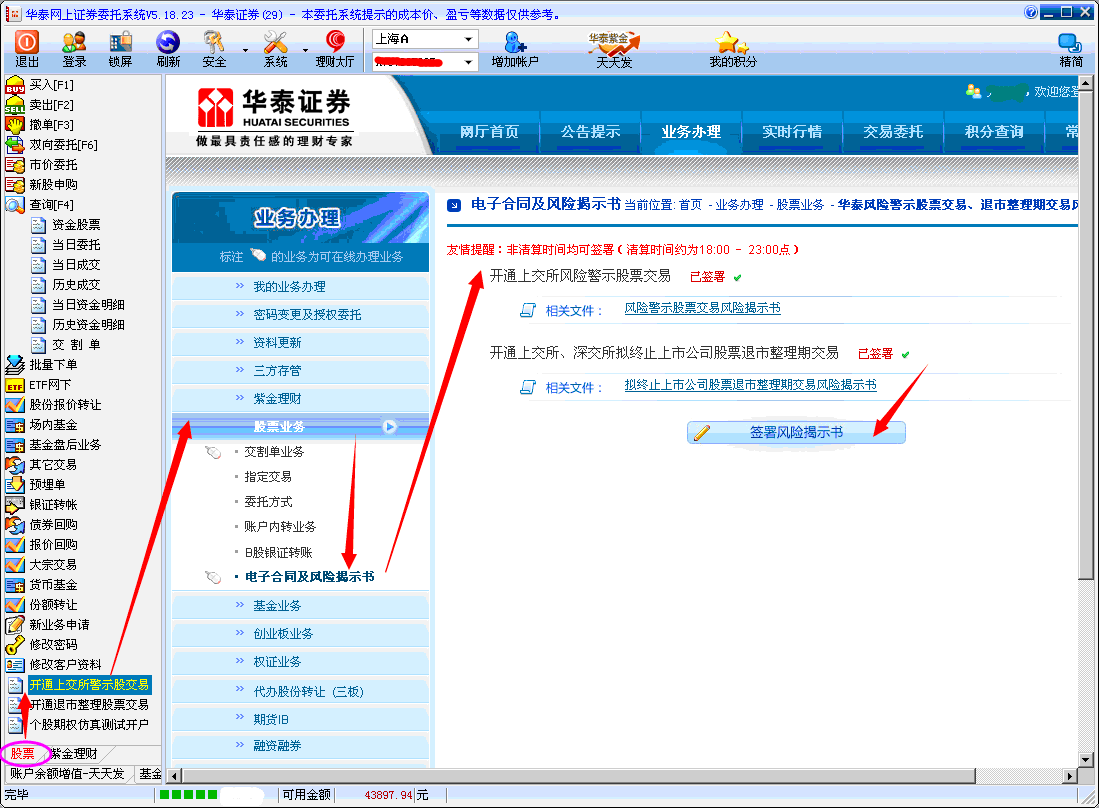
Task: Open 电子合同及风险揭示书 submenu item
Action: pyautogui.click(x=309, y=577)
